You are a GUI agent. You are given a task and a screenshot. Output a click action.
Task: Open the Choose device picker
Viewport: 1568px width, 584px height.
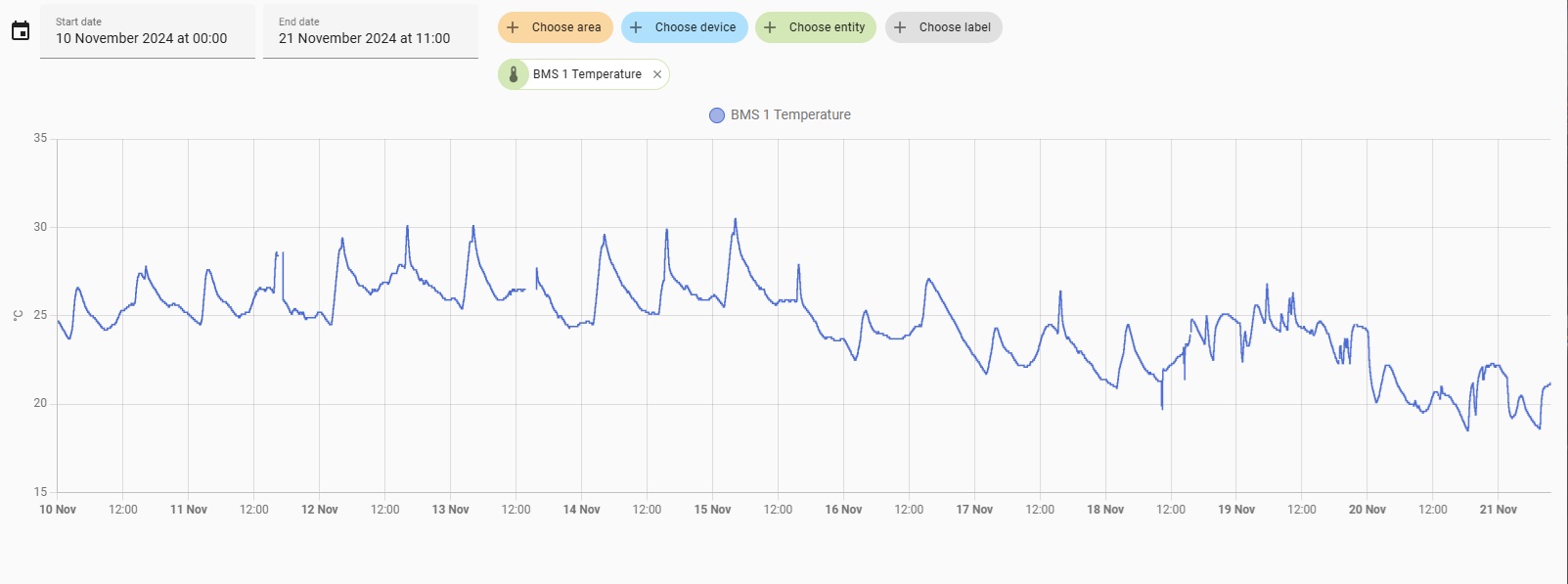tap(685, 27)
